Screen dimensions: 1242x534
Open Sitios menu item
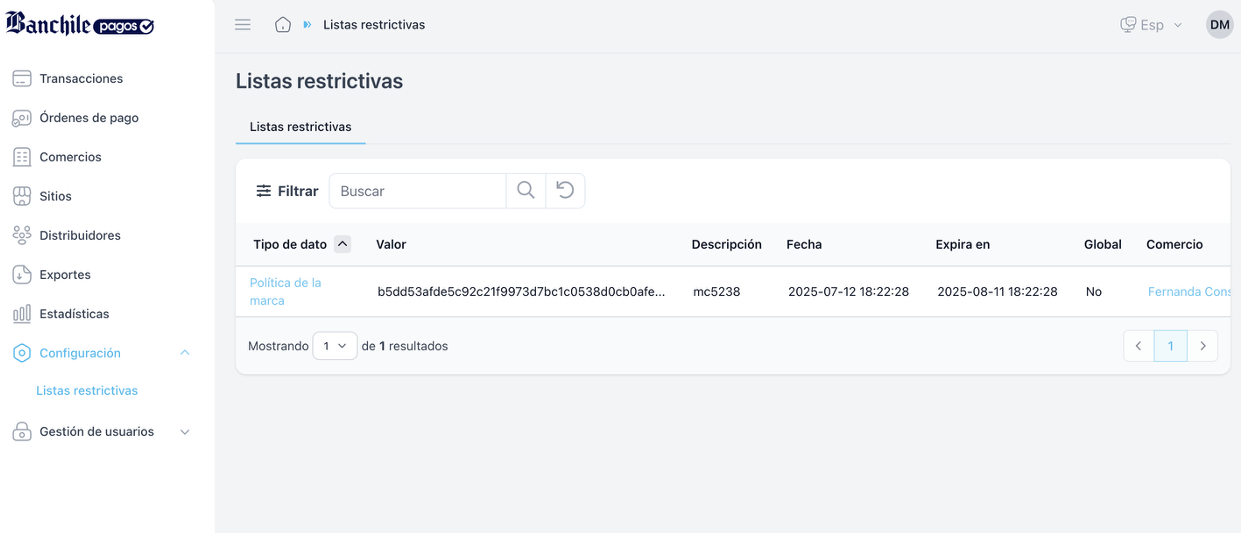[x=55, y=196]
